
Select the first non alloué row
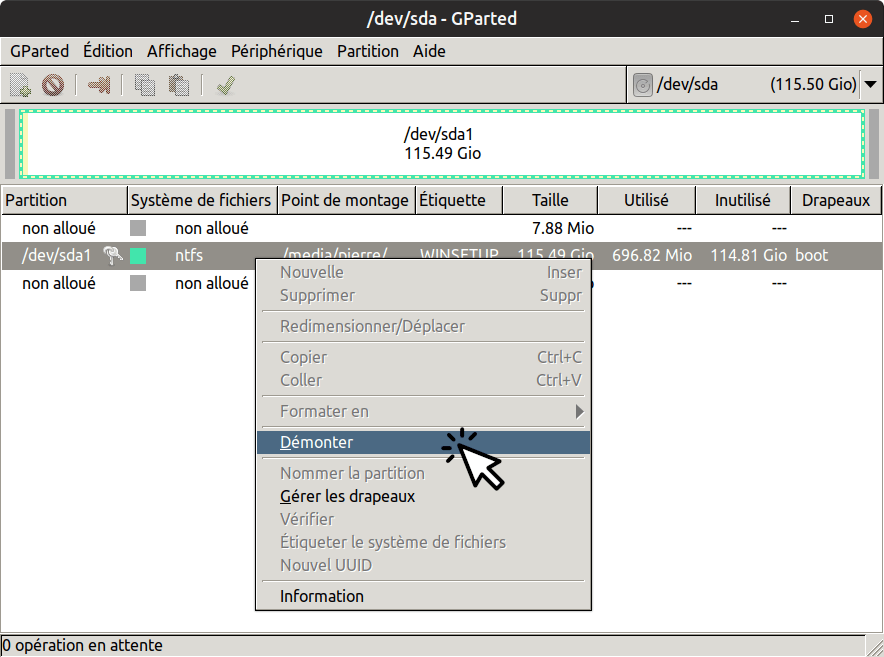tap(442, 228)
